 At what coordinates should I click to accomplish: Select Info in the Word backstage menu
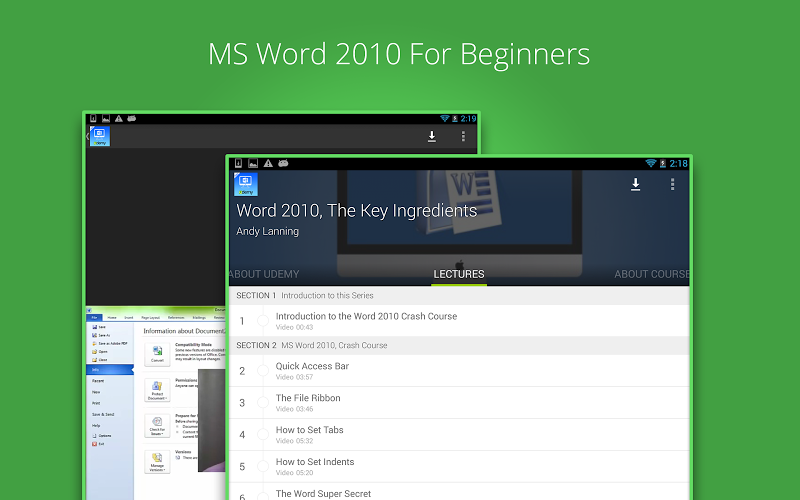pyautogui.click(x=110, y=369)
